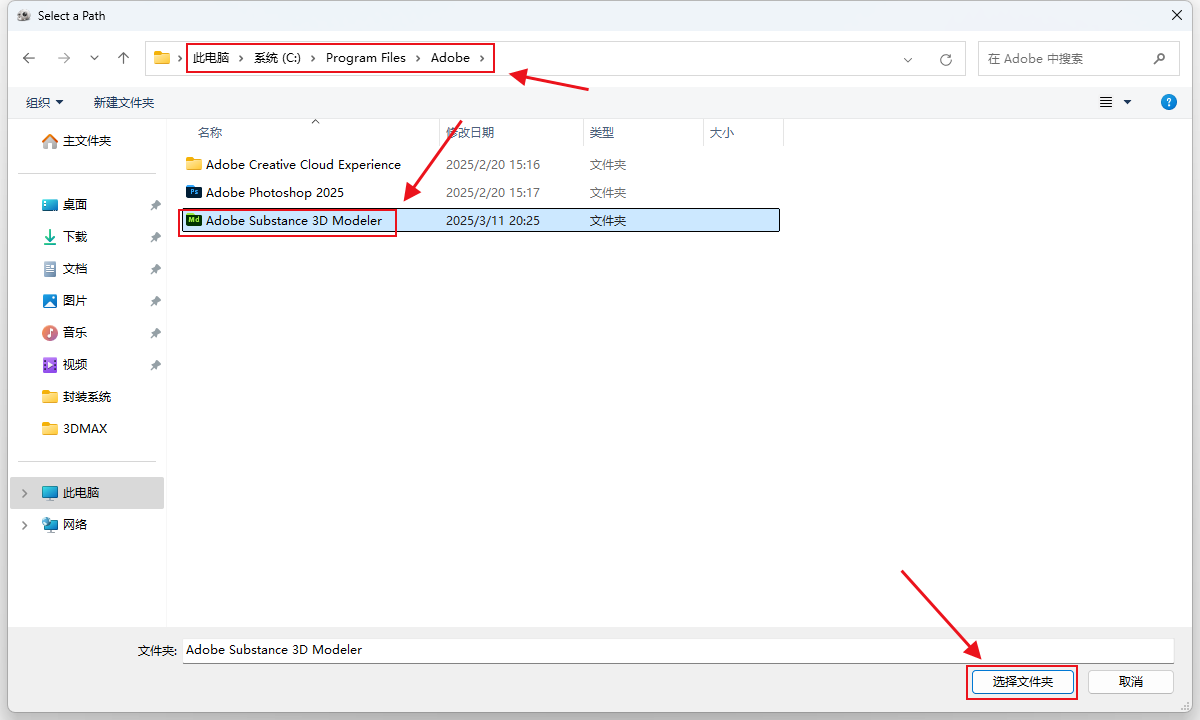
Task: Click the Substance Modeler Md icon
Action: (194, 220)
